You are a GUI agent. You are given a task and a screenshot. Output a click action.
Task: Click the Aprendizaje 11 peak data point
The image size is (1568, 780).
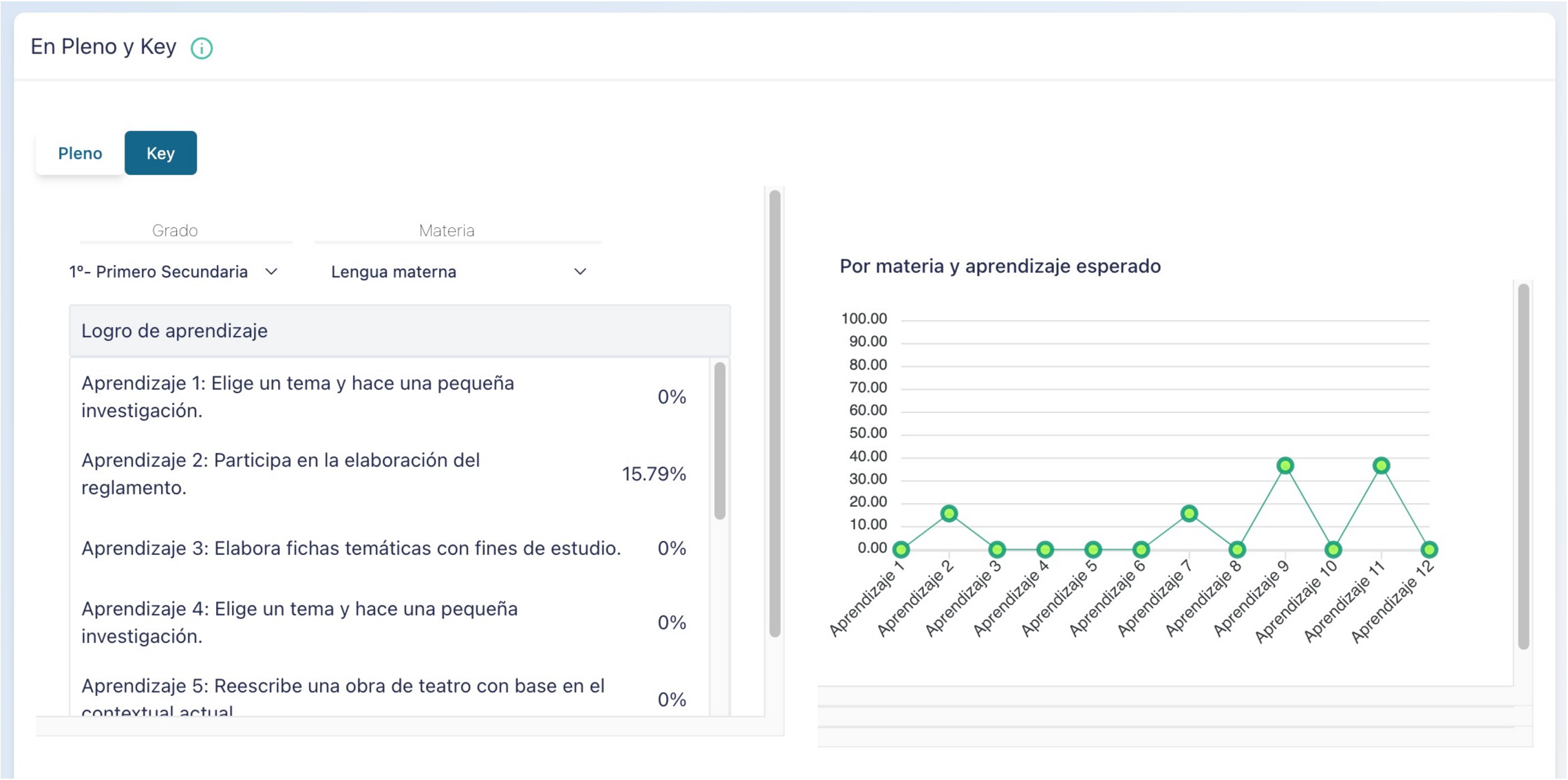pos(1381,466)
